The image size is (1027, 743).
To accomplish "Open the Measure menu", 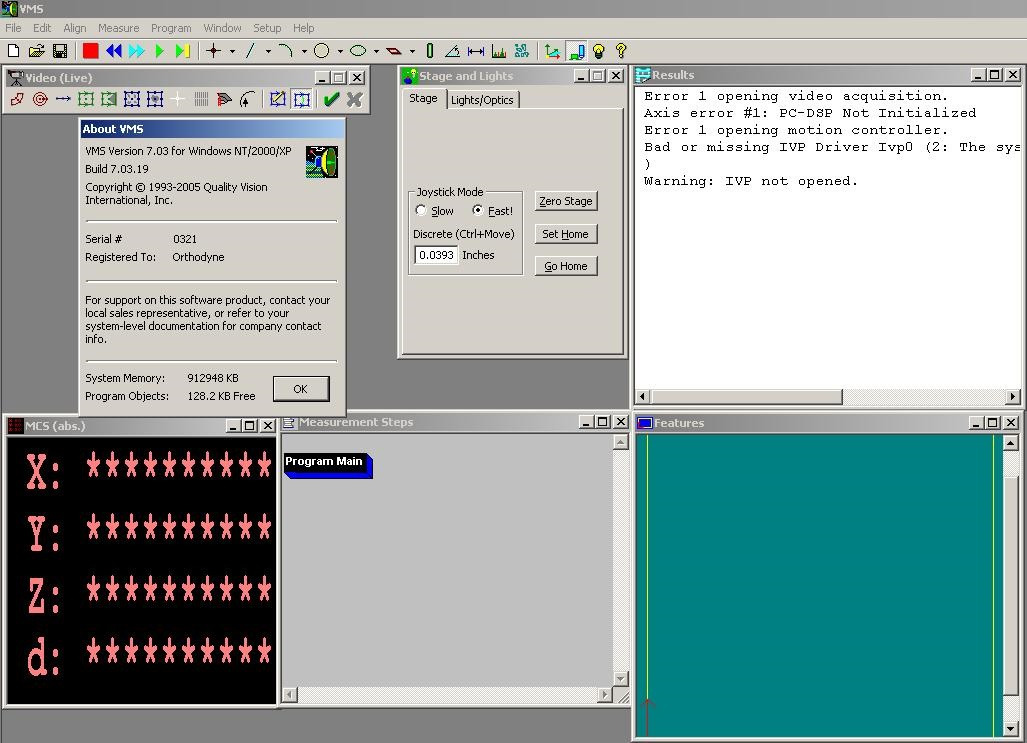I will click(118, 28).
